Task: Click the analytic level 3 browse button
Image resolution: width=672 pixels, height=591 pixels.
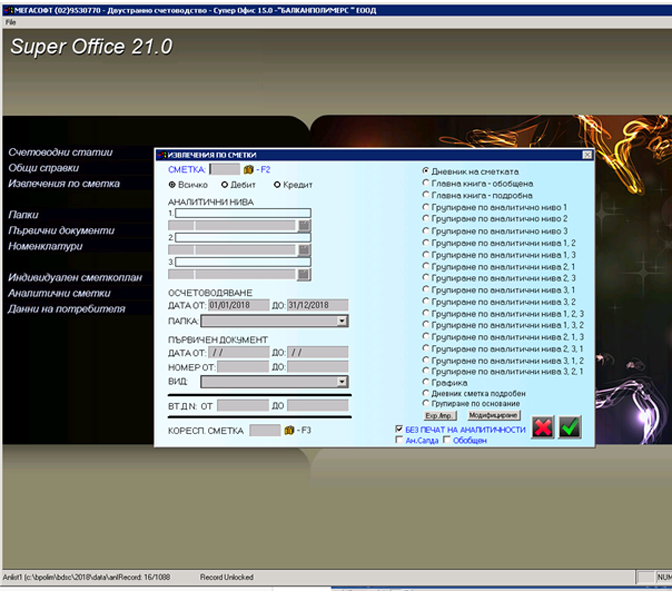Action: click(x=305, y=274)
